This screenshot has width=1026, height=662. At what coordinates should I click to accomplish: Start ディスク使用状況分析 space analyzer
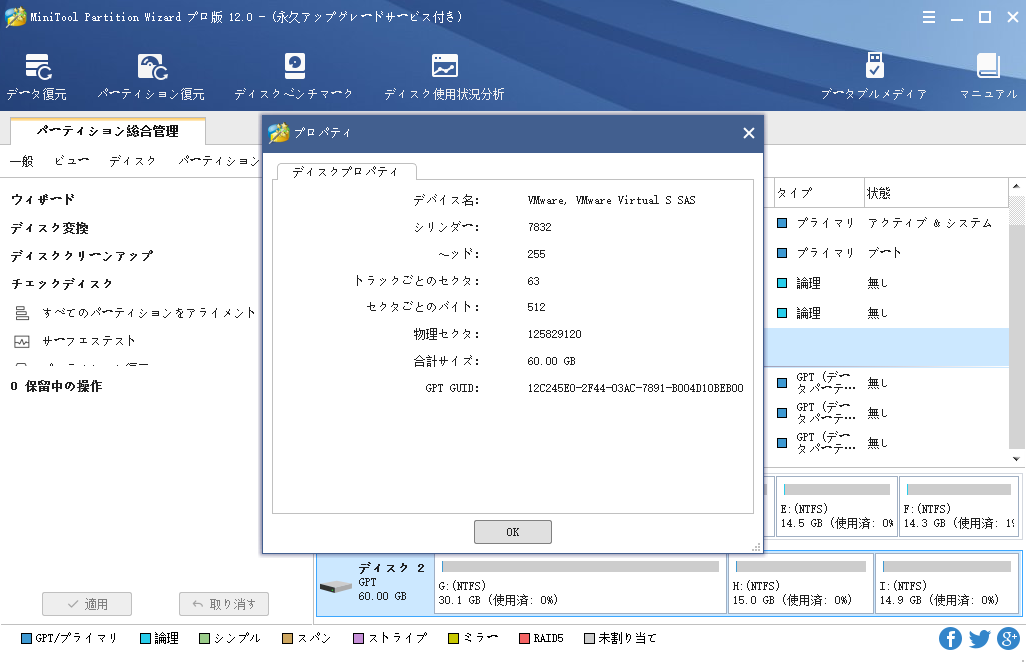(444, 77)
